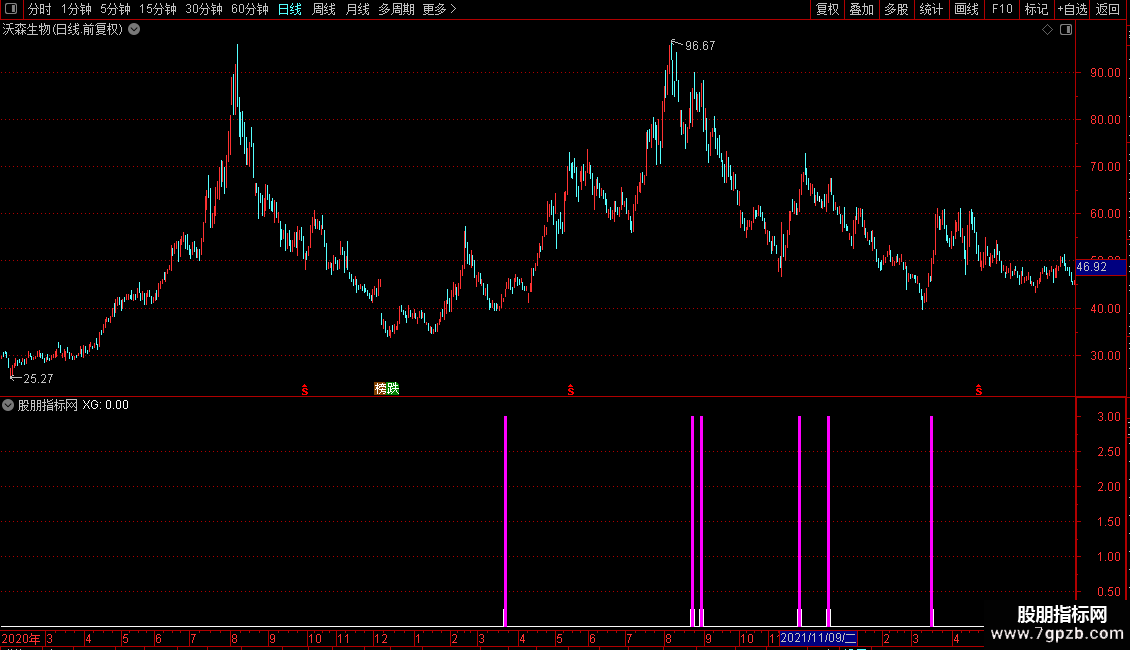The width and height of the screenshot is (1130, 650).
Task: Select the 15分钟 period tab
Action: [x=157, y=9]
